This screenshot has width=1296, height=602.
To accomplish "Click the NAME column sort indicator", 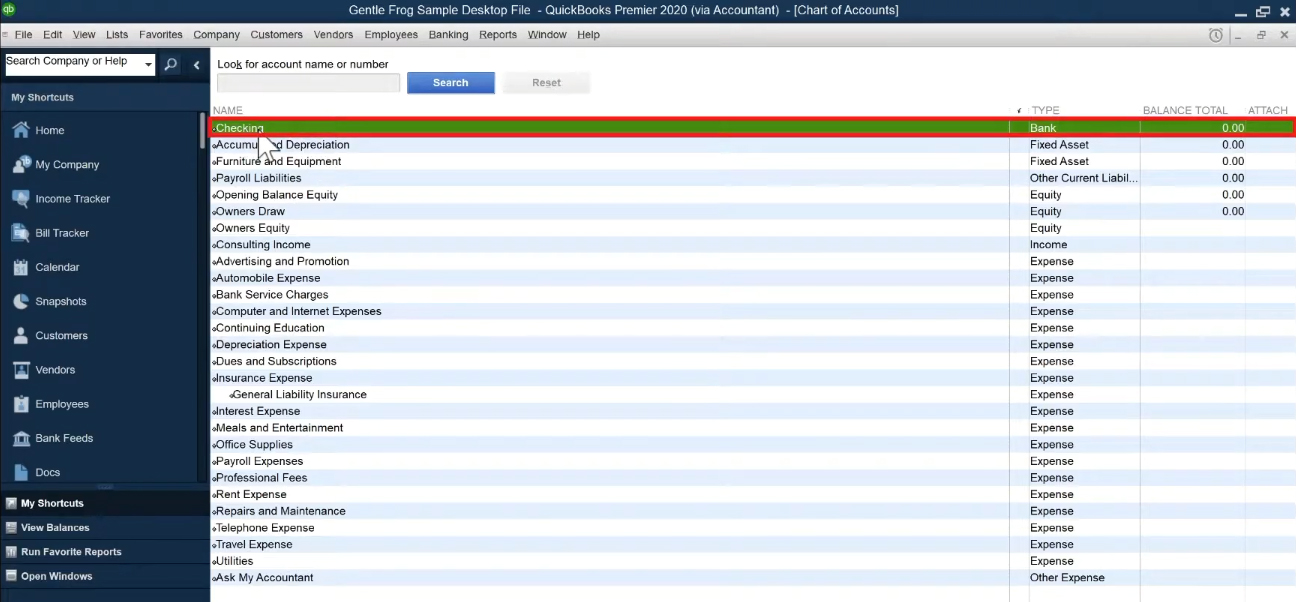I will click(x=1019, y=110).
